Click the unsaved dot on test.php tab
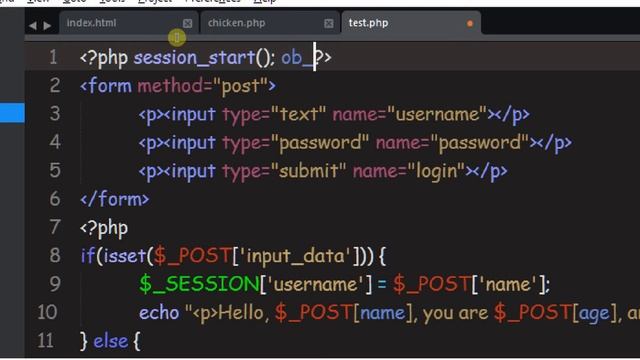The width and height of the screenshot is (640, 360). click(470, 24)
